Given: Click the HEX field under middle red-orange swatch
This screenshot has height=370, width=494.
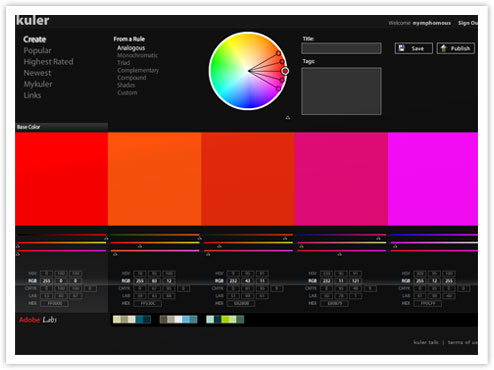Looking at the screenshot, I should point(241,303).
